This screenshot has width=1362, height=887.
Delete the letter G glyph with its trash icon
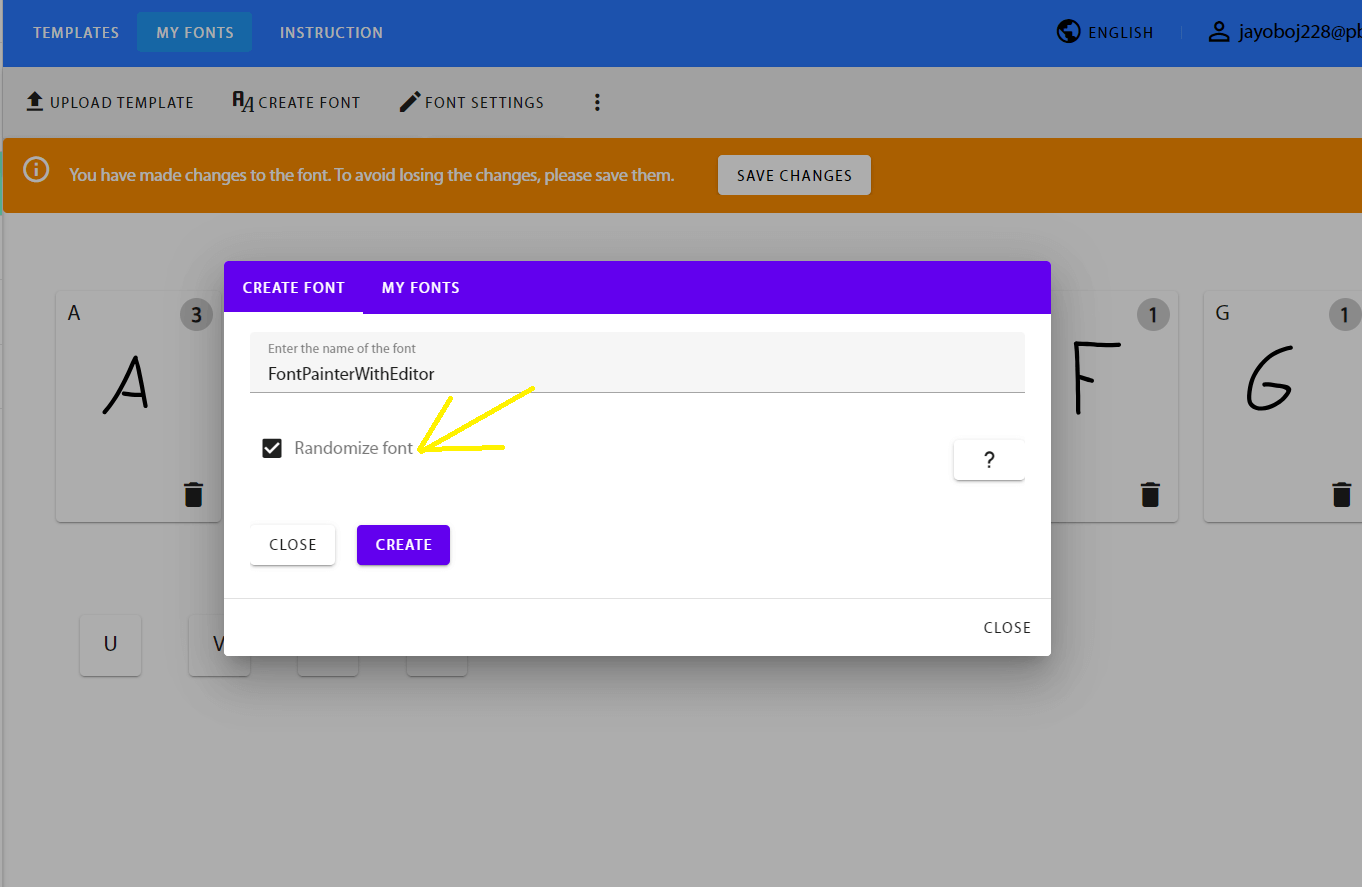[x=1340, y=494]
